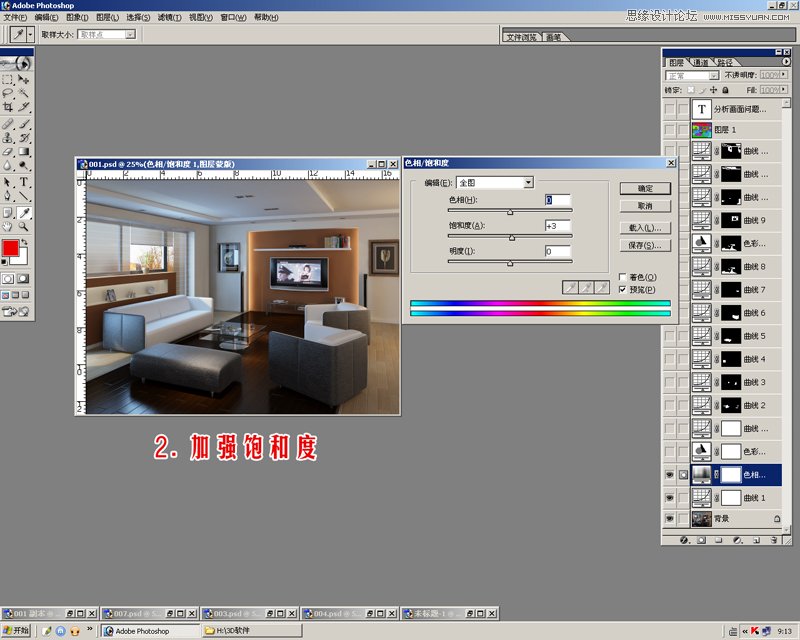Select the Brush tool
The width and height of the screenshot is (800, 640).
tap(23, 124)
